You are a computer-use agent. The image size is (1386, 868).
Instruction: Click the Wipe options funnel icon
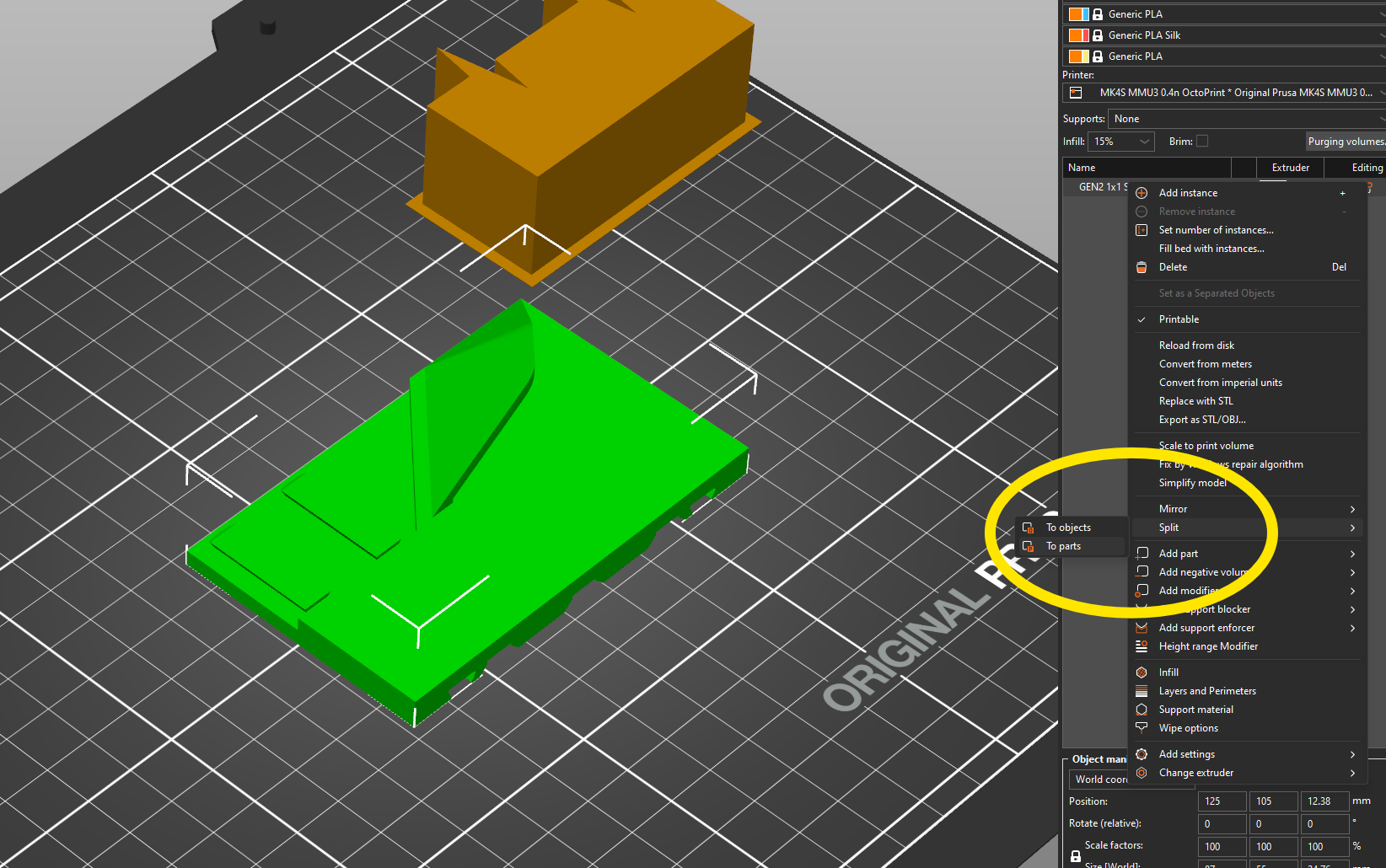click(x=1142, y=728)
